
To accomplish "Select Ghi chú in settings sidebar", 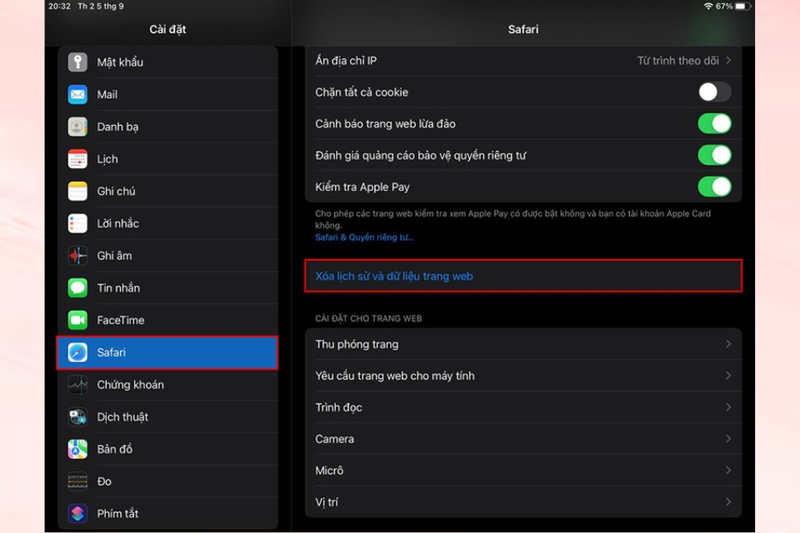I will [168, 191].
